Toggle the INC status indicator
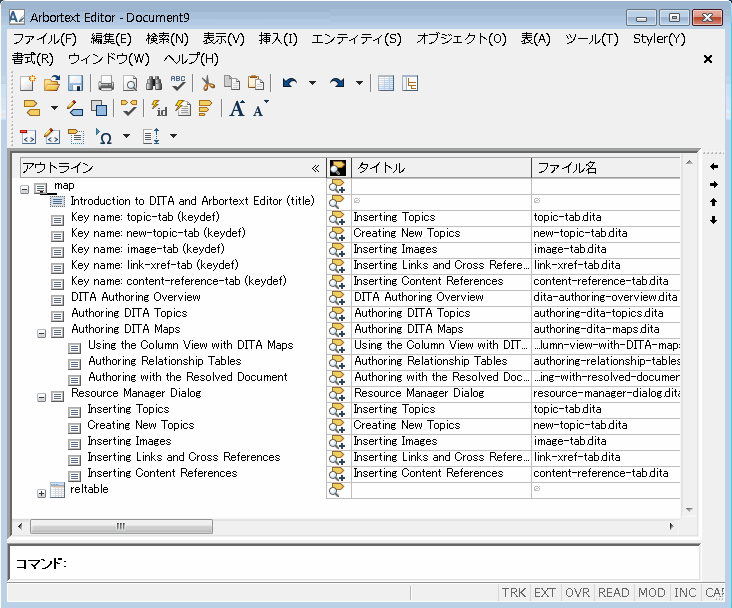The width and height of the screenshot is (732, 608). [685, 593]
